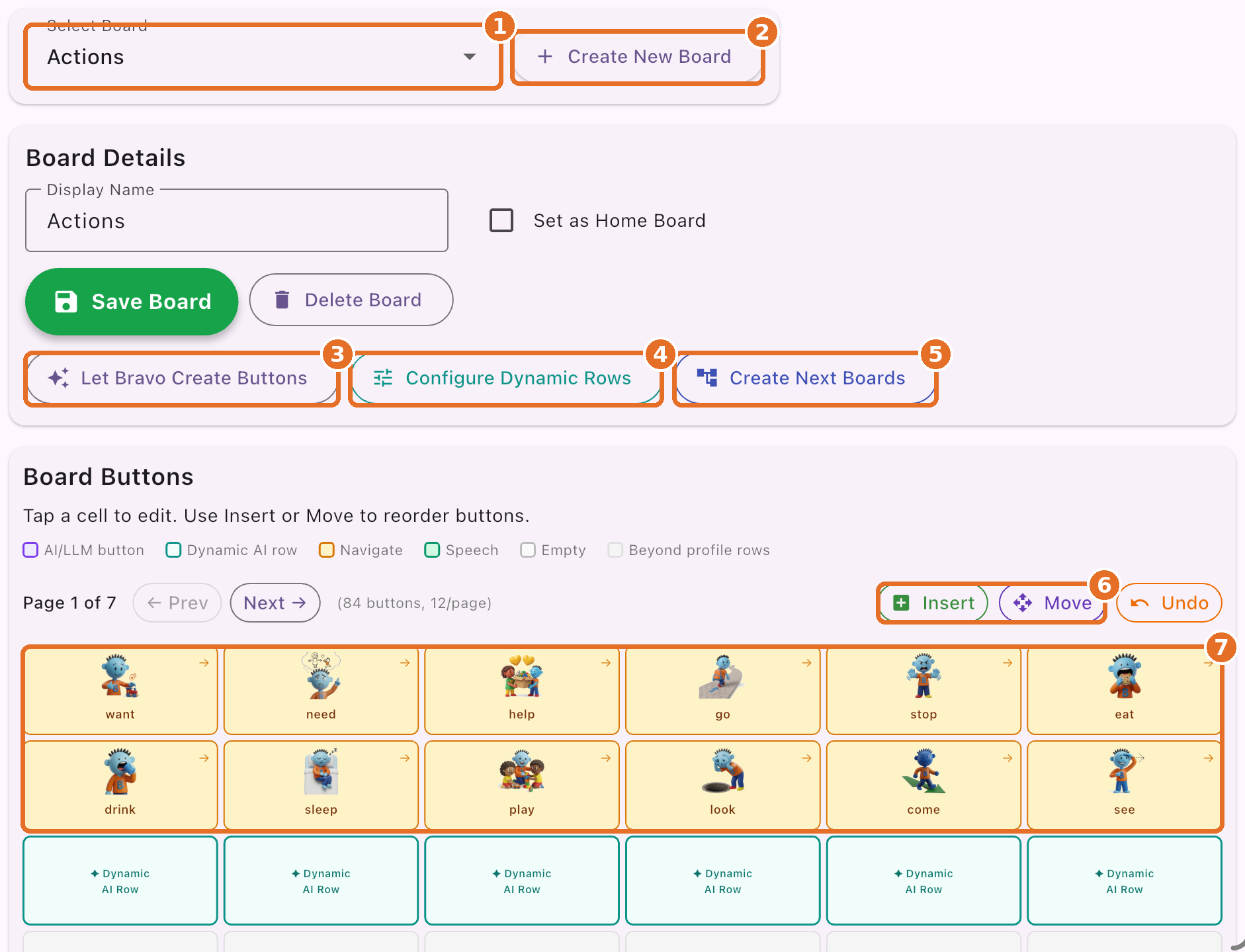Click the Undo button
The width and height of the screenshot is (1245, 952).
click(1169, 603)
